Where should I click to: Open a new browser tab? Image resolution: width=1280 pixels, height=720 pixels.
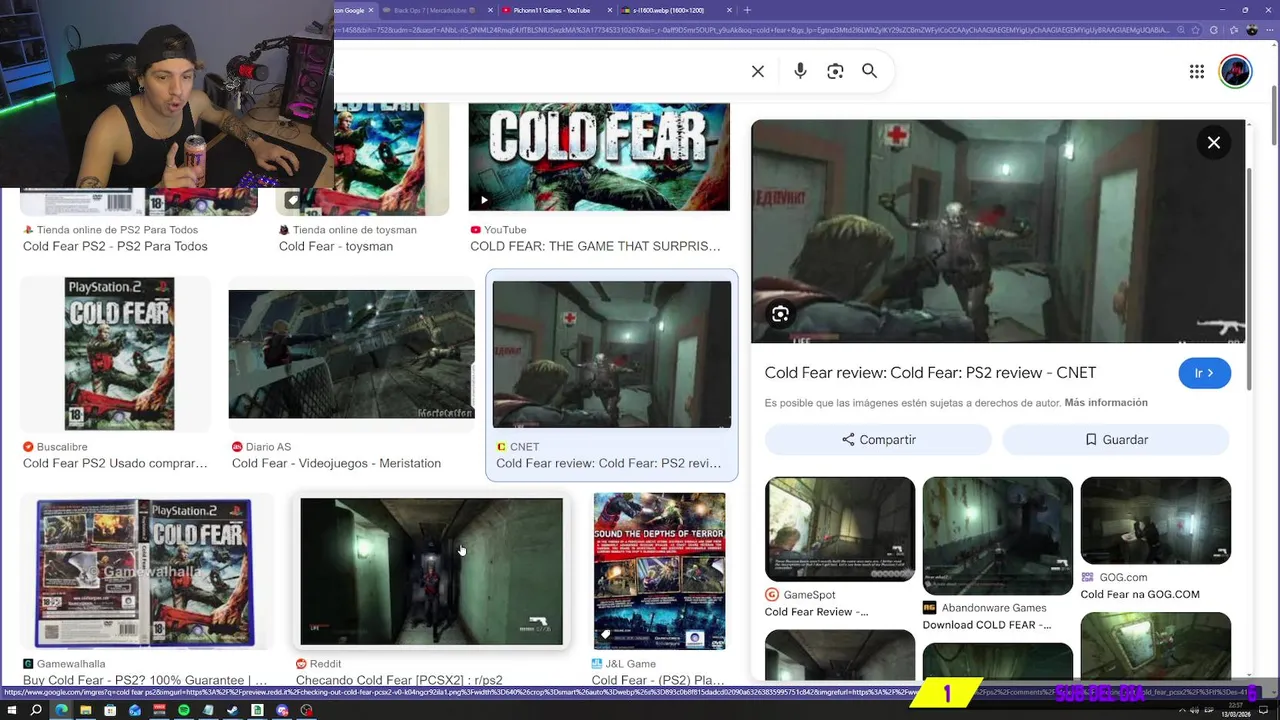click(747, 10)
